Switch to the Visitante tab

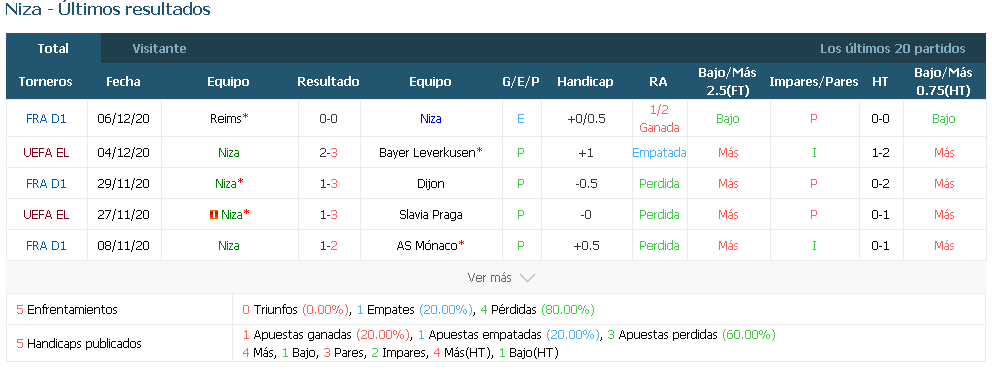[159, 49]
